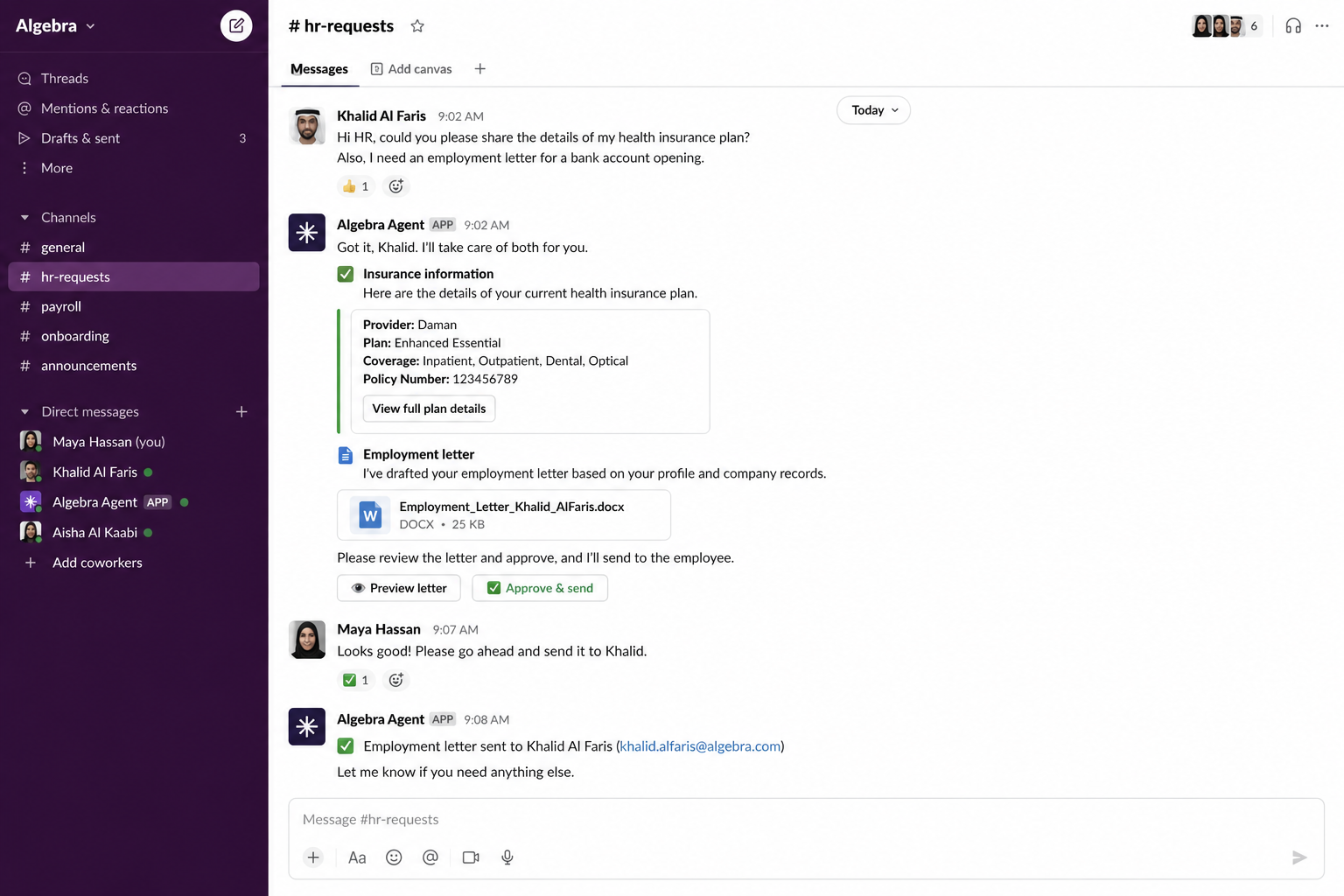Image resolution: width=1344 pixels, height=896 pixels.
Task: Open emoji picker in message composer
Action: (394, 857)
